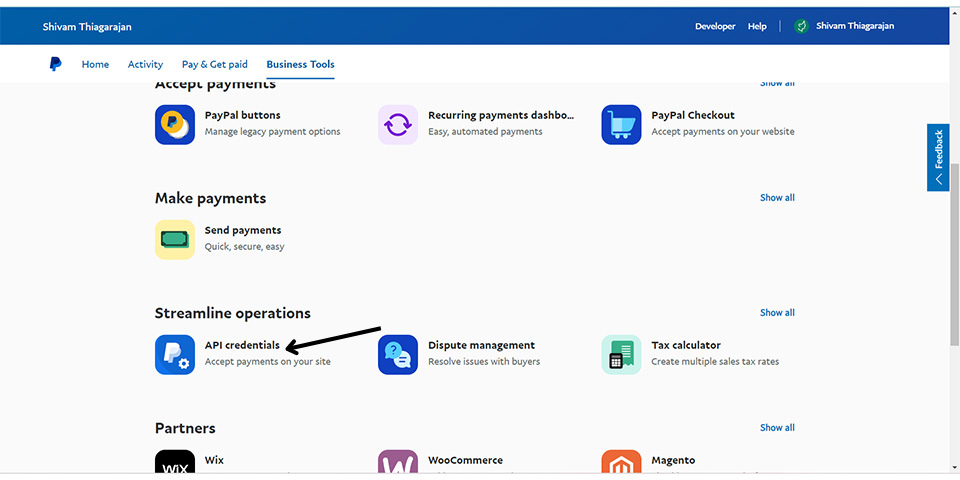This screenshot has width=960, height=480.
Task: Click the Dispute management icon
Action: coord(398,355)
